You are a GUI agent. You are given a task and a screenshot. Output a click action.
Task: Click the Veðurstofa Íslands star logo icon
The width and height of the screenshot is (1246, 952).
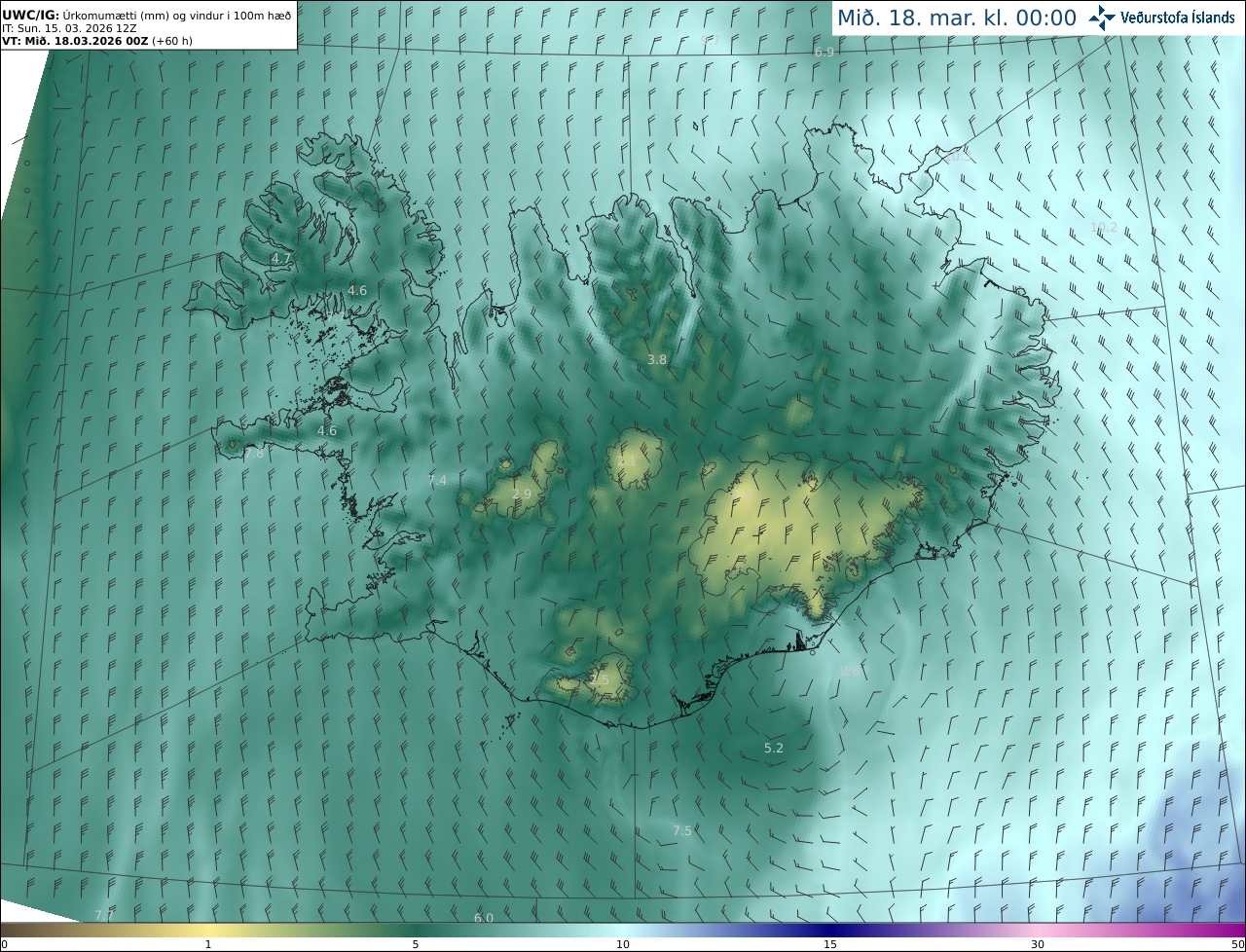(x=1102, y=18)
